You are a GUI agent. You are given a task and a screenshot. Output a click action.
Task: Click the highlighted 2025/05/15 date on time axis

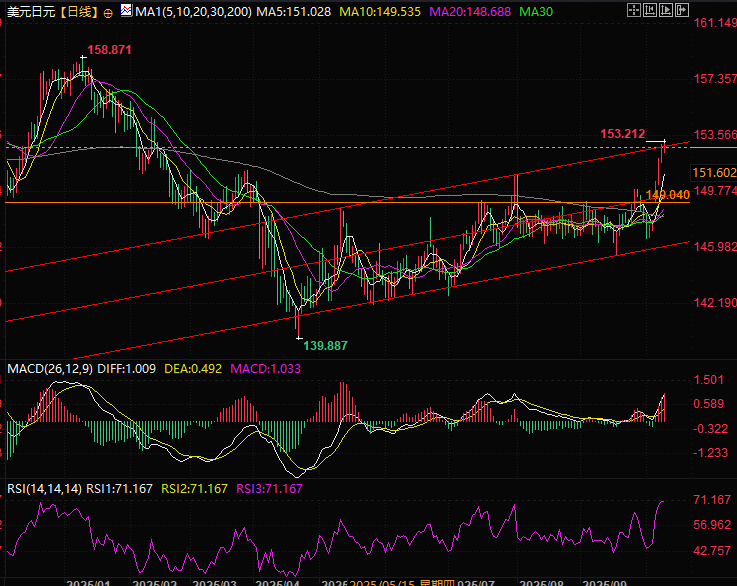(x=382, y=580)
